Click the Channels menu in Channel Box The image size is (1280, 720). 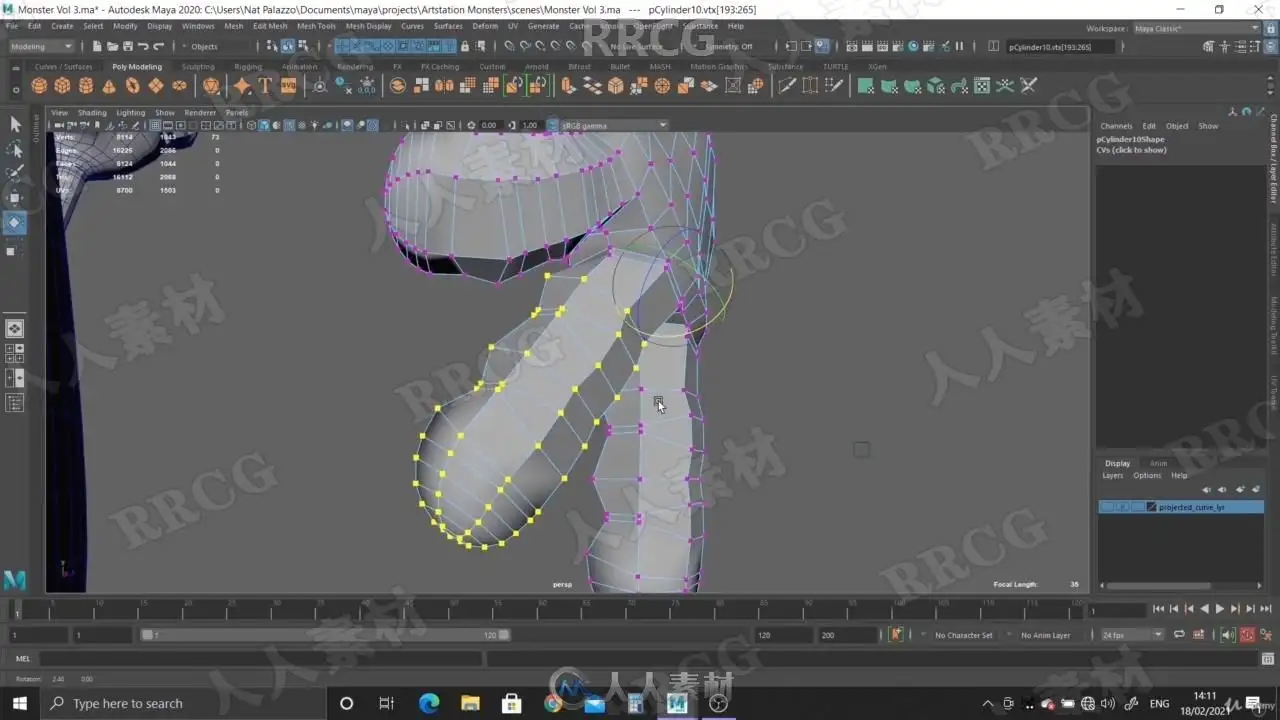click(1116, 126)
